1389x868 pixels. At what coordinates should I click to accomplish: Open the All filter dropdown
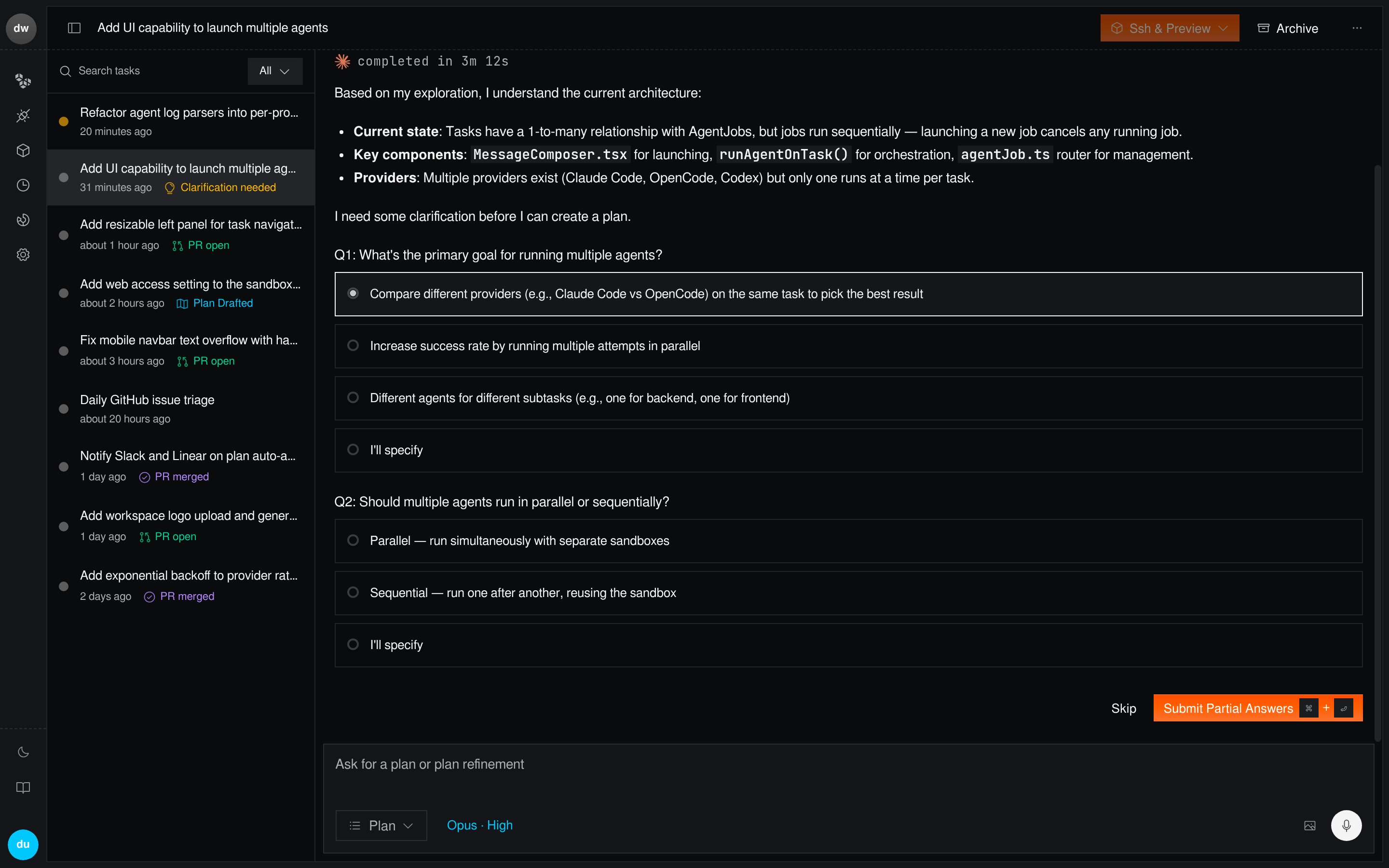pyautogui.click(x=275, y=71)
